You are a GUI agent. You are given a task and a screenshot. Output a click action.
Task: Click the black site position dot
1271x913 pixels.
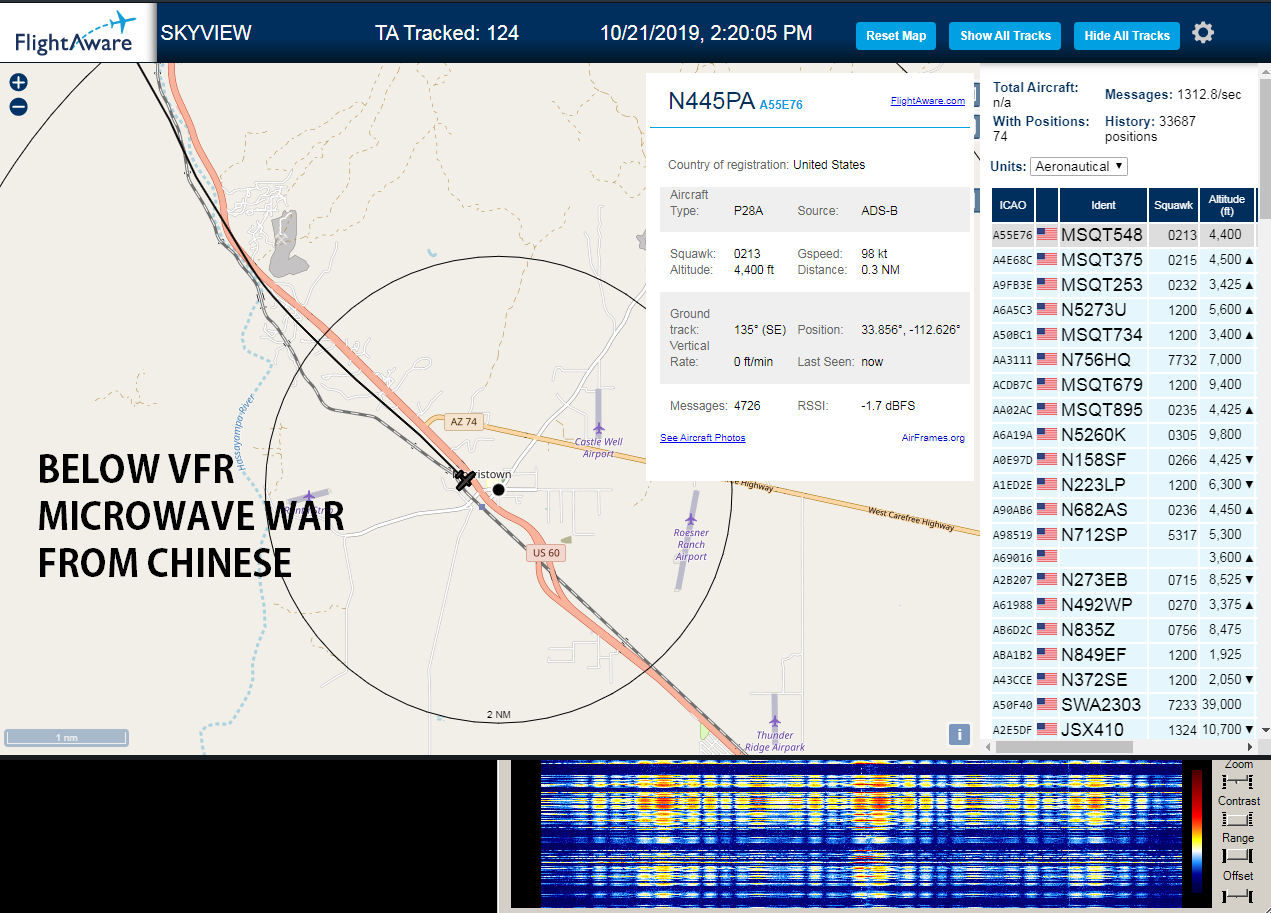click(x=499, y=489)
